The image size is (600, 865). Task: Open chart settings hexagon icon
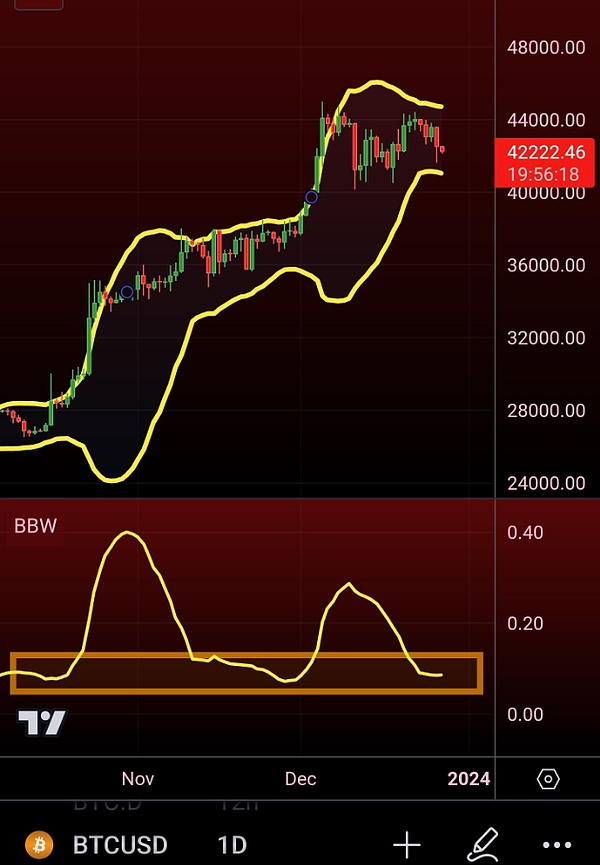pos(547,779)
